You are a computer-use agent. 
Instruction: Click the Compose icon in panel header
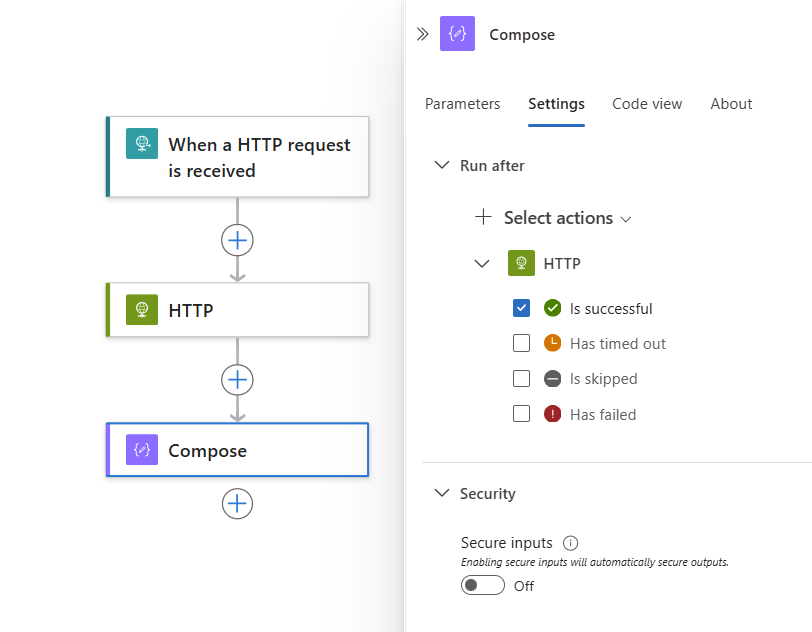point(458,34)
